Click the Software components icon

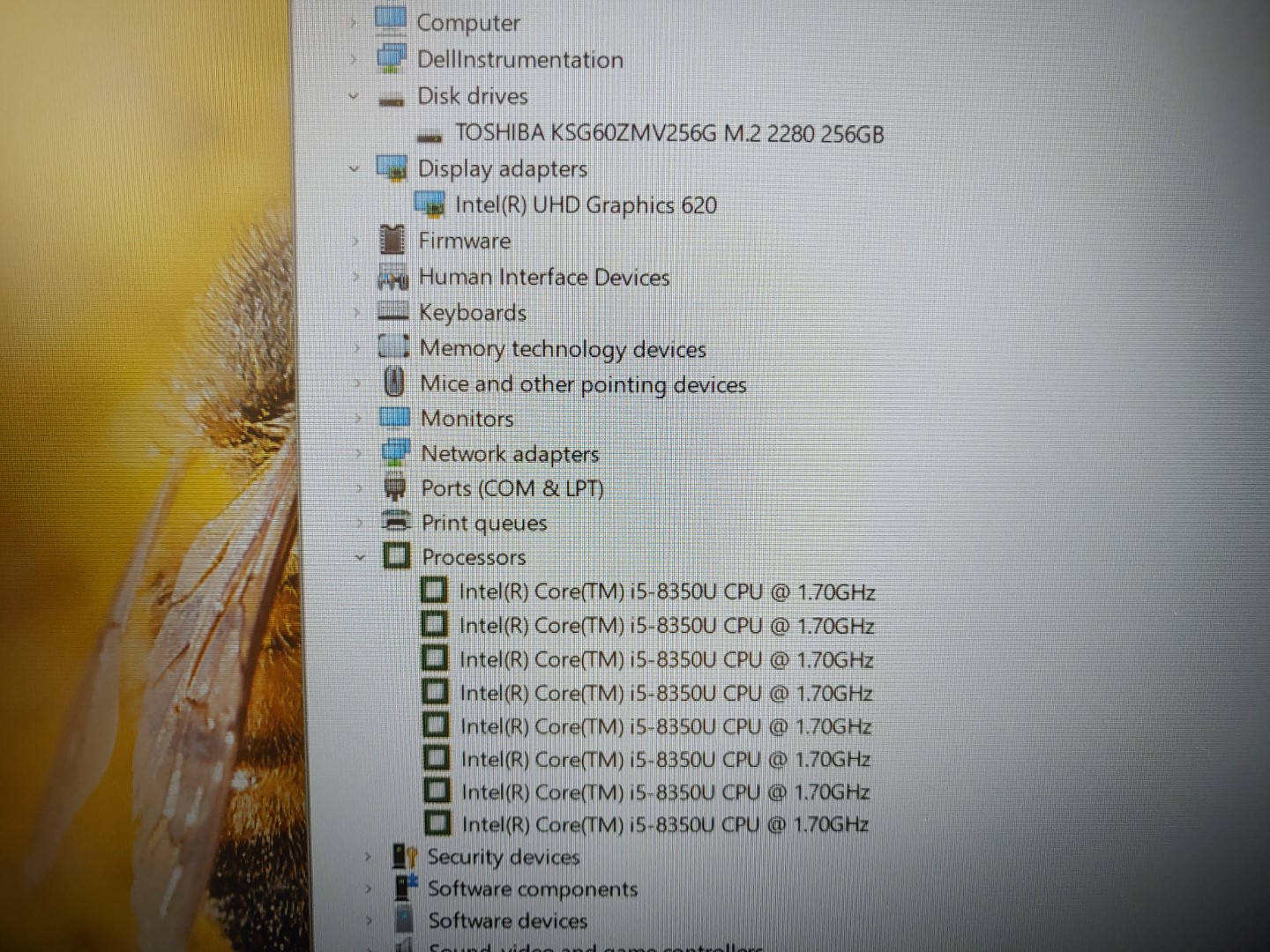[x=406, y=887]
